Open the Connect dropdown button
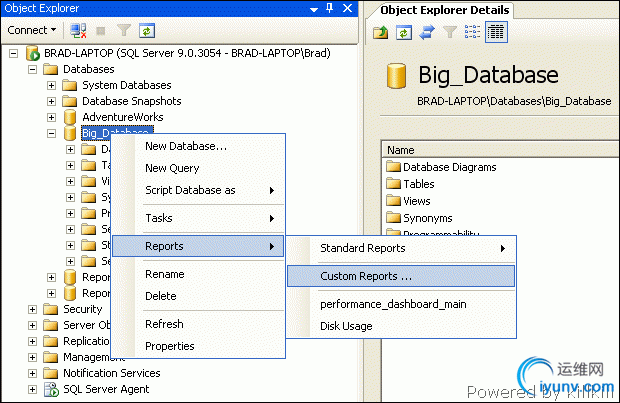 (x=32, y=30)
